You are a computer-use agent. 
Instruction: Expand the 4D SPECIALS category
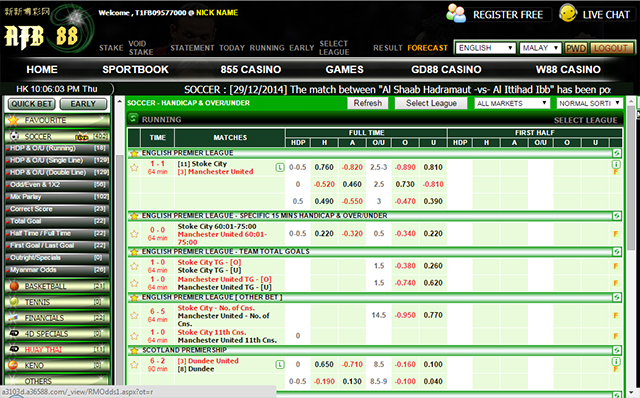57,334
